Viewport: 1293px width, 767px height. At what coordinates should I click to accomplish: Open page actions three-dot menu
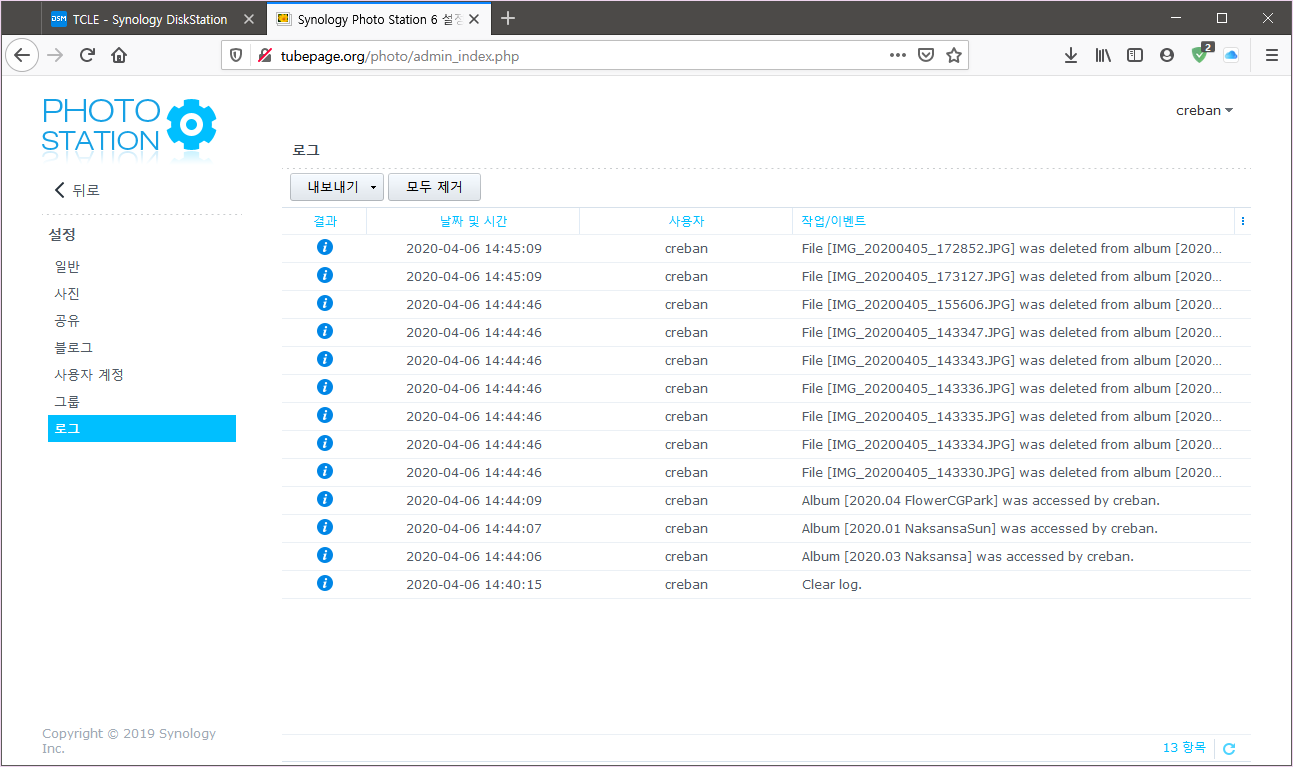coord(898,56)
